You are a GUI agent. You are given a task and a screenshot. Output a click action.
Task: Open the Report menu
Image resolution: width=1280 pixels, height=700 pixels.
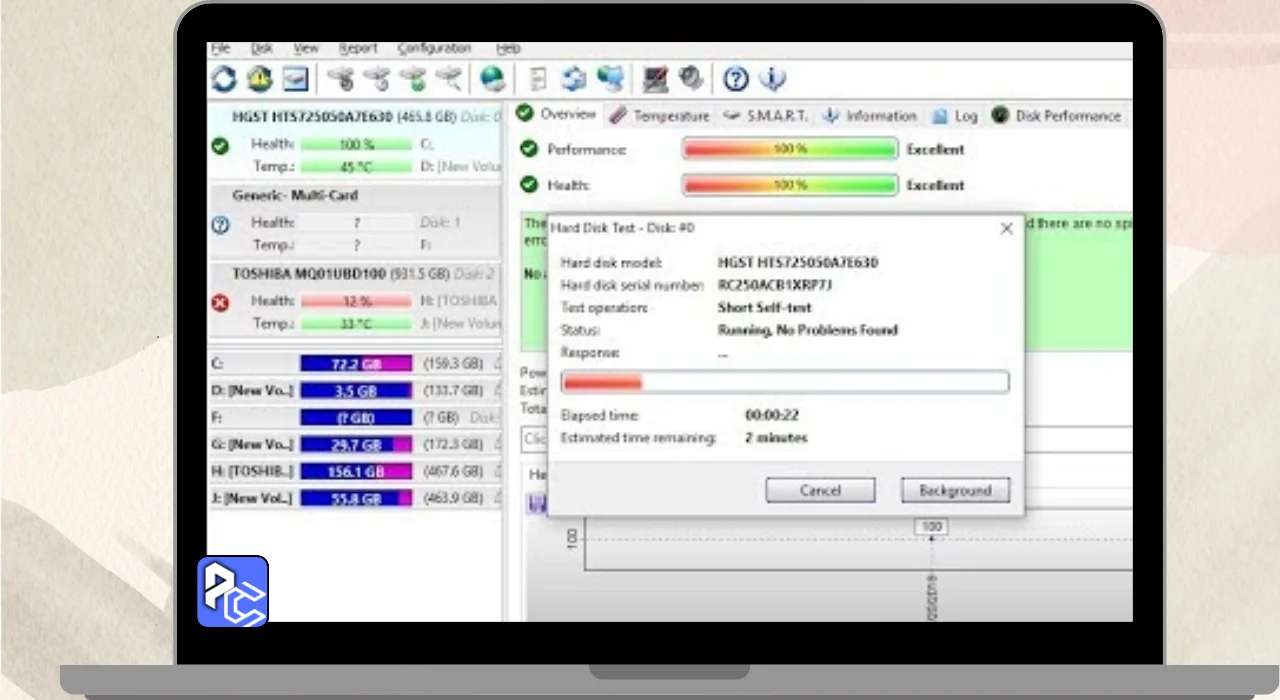(x=357, y=48)
